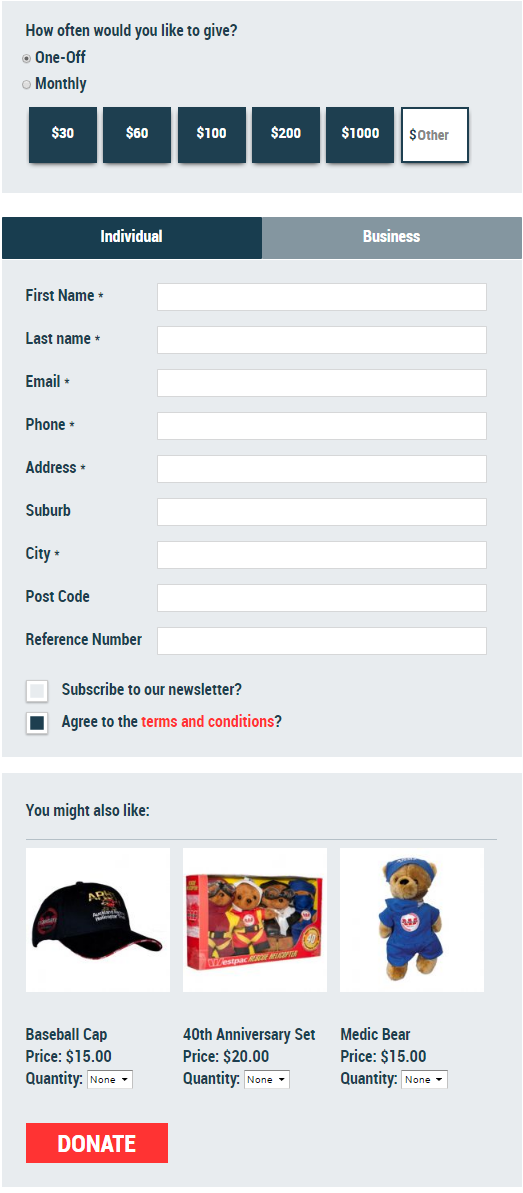
Task: Untick the agree to terms checkbox
Action: (x=37, y=723)
